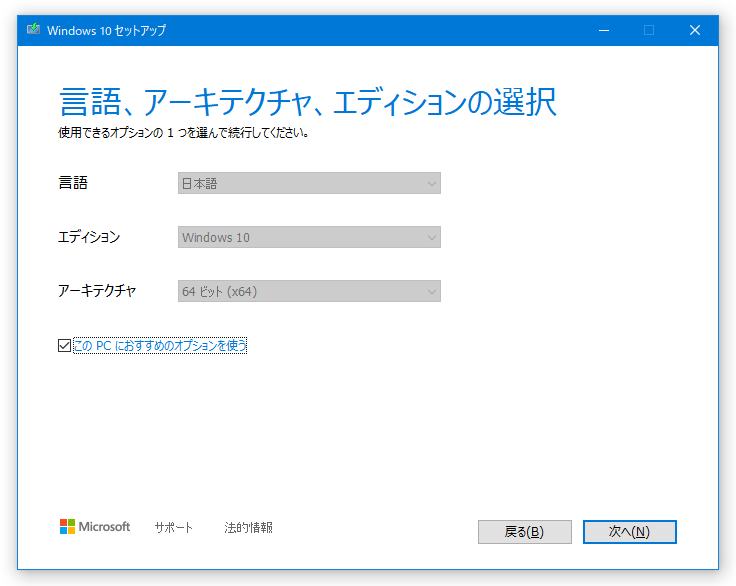
Task: Close the Windows 10 セットアップ window
Action: 695,31
